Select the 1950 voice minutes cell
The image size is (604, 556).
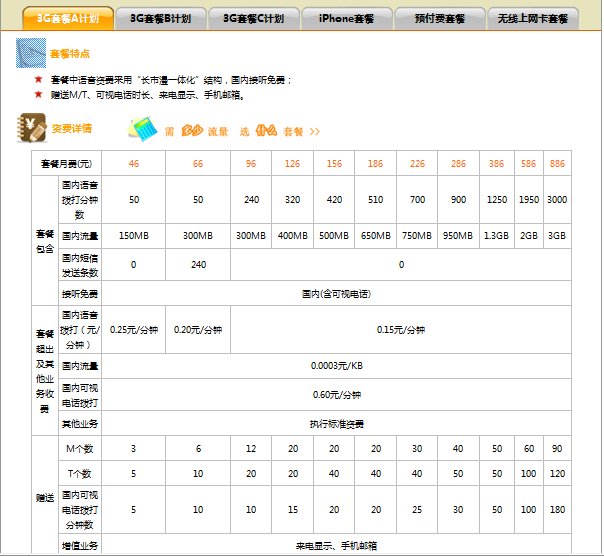(529, 200)
